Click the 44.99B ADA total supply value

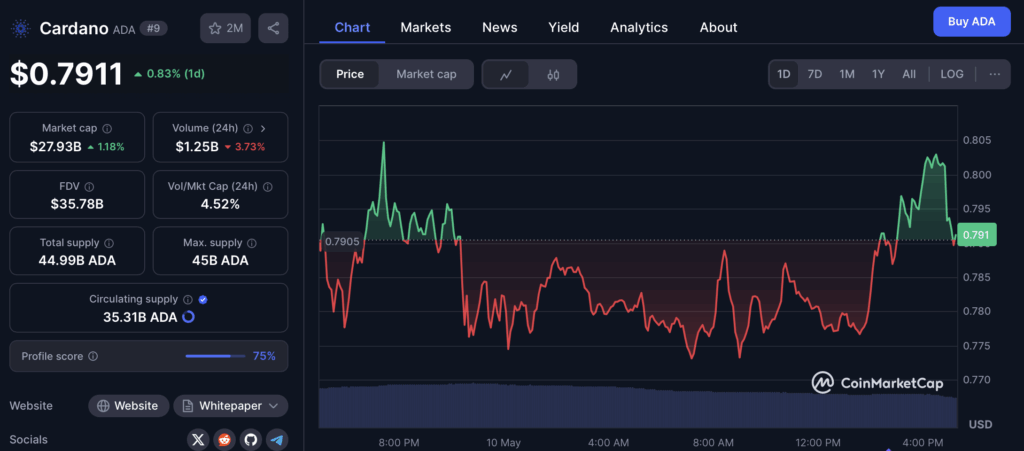pos(77,260)
